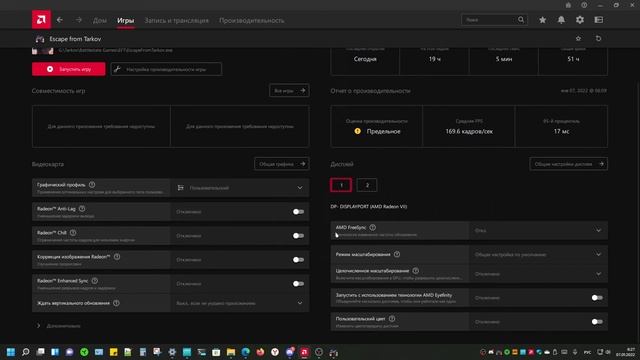The height and width of the screenshot is (360, 640).
Task: Go back with the left arrow
Action: [x=60, y=20]
